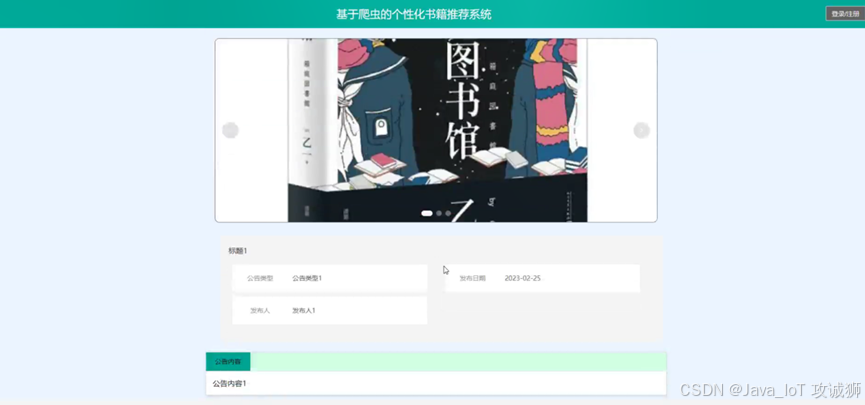Click the 登录/注册 button
The image size is (865, 405).
pos(845,14)
